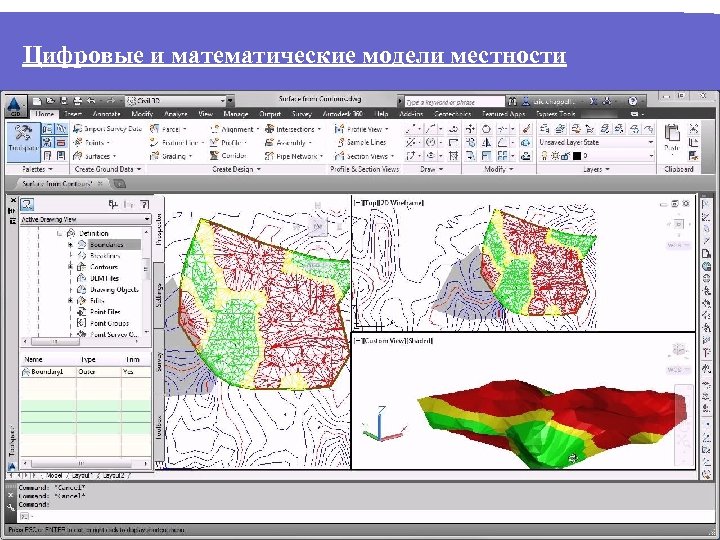Click the Paste button in Clipboard panel
Viewport: 720px width, 540px height.
coord(672,138)
